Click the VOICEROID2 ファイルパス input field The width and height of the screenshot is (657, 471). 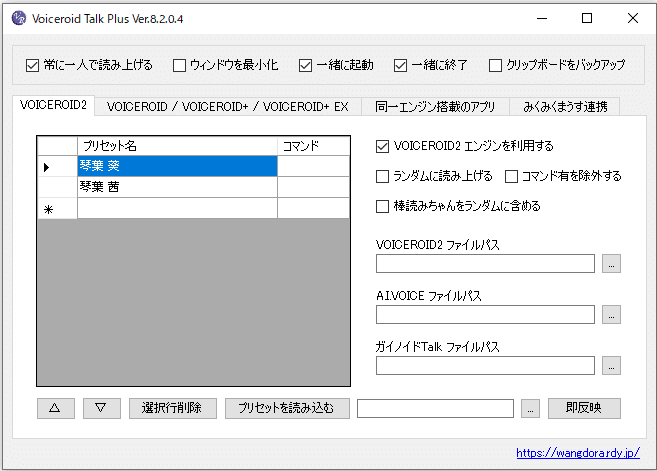[485, 264]
